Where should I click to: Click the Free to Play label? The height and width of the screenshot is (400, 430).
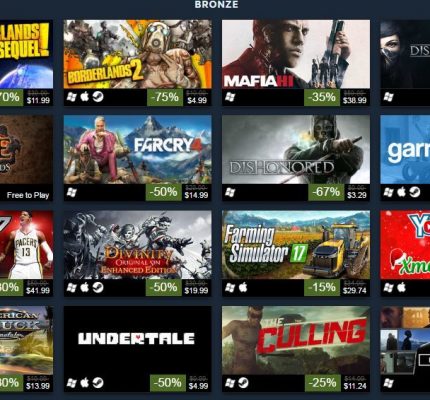point(28,195)
